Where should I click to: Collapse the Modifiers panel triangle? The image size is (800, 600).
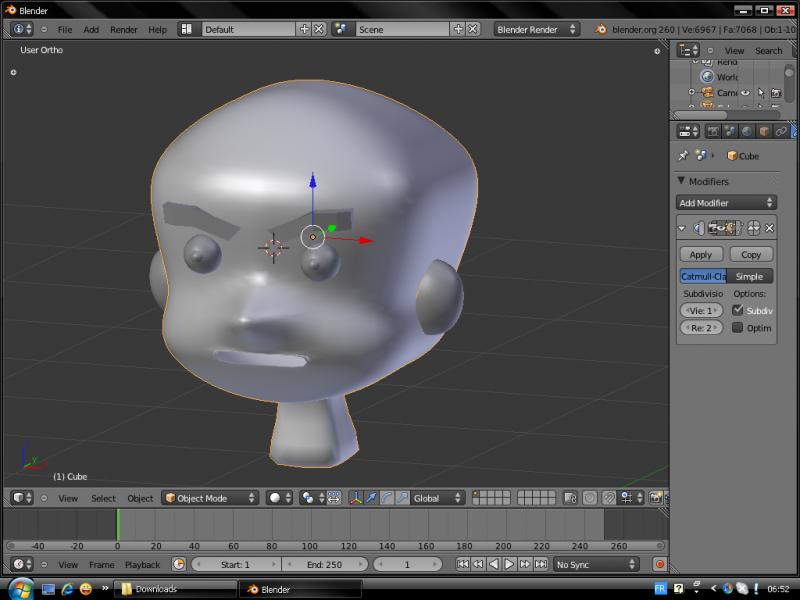coord(681,180)
